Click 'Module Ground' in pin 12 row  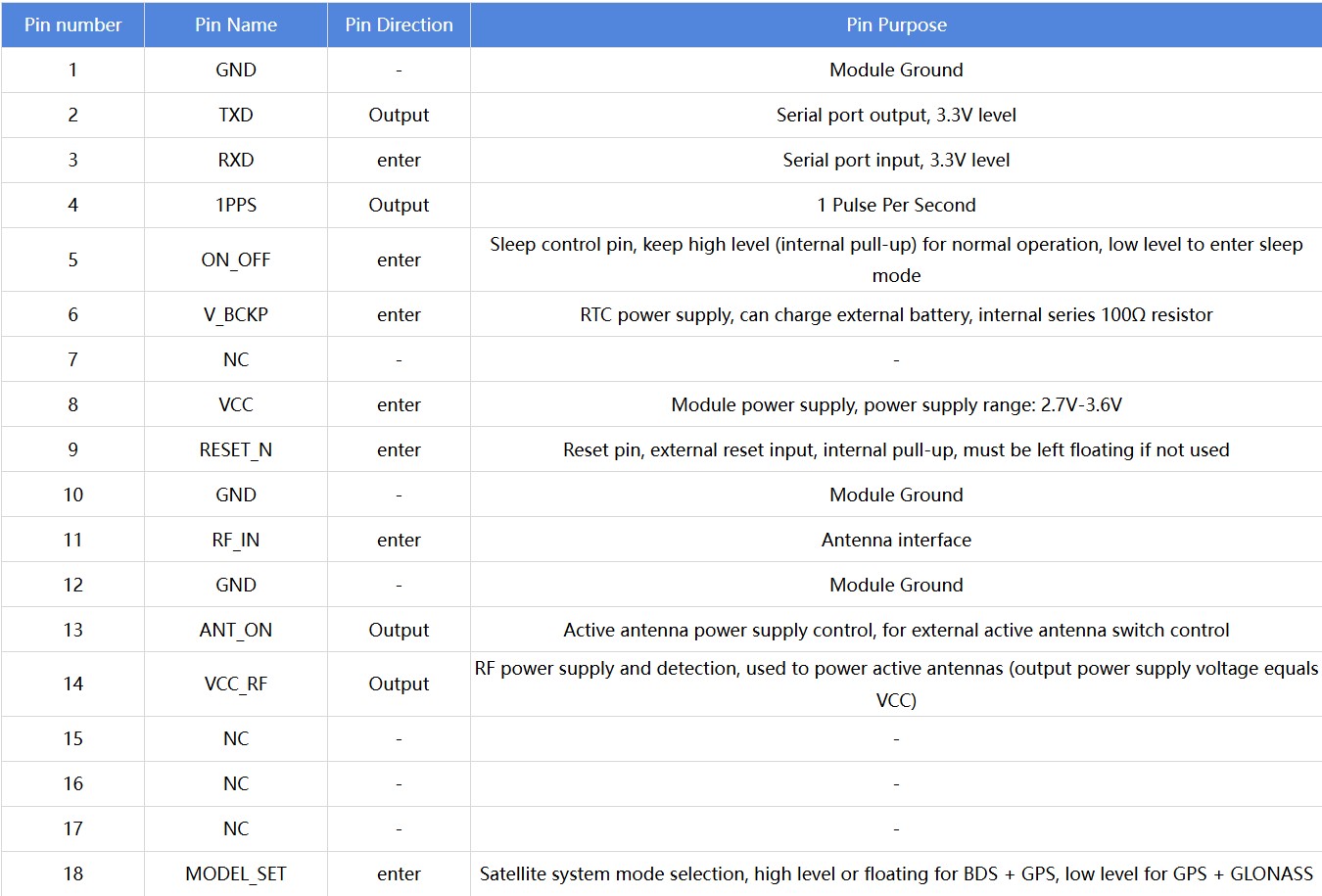click(896, 585)
